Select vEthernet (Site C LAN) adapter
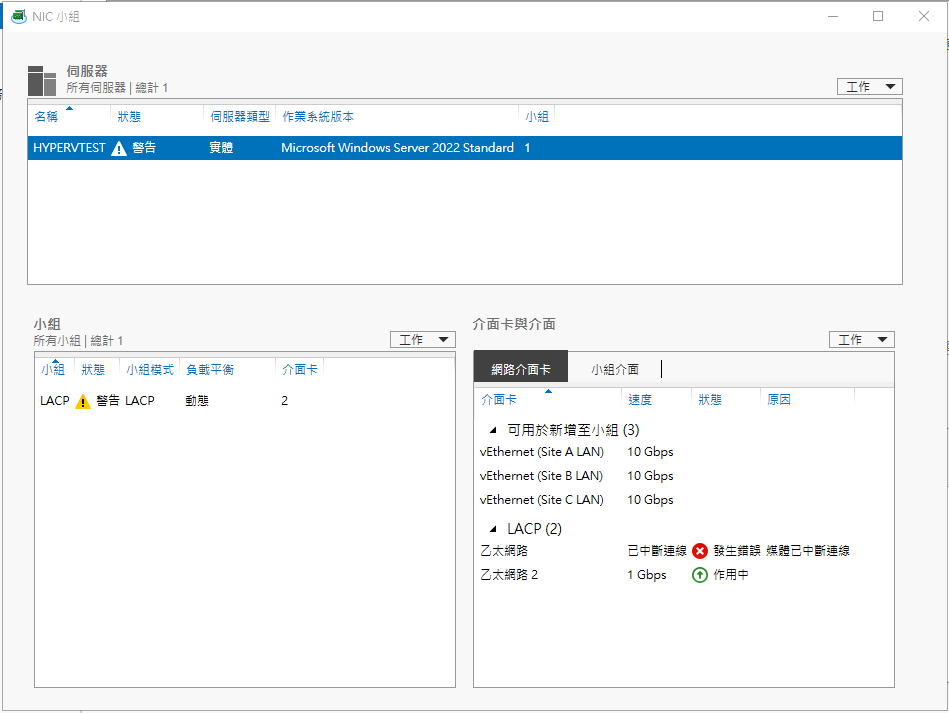The height and width of the screenshot is (713, 949). click(683, 500)
